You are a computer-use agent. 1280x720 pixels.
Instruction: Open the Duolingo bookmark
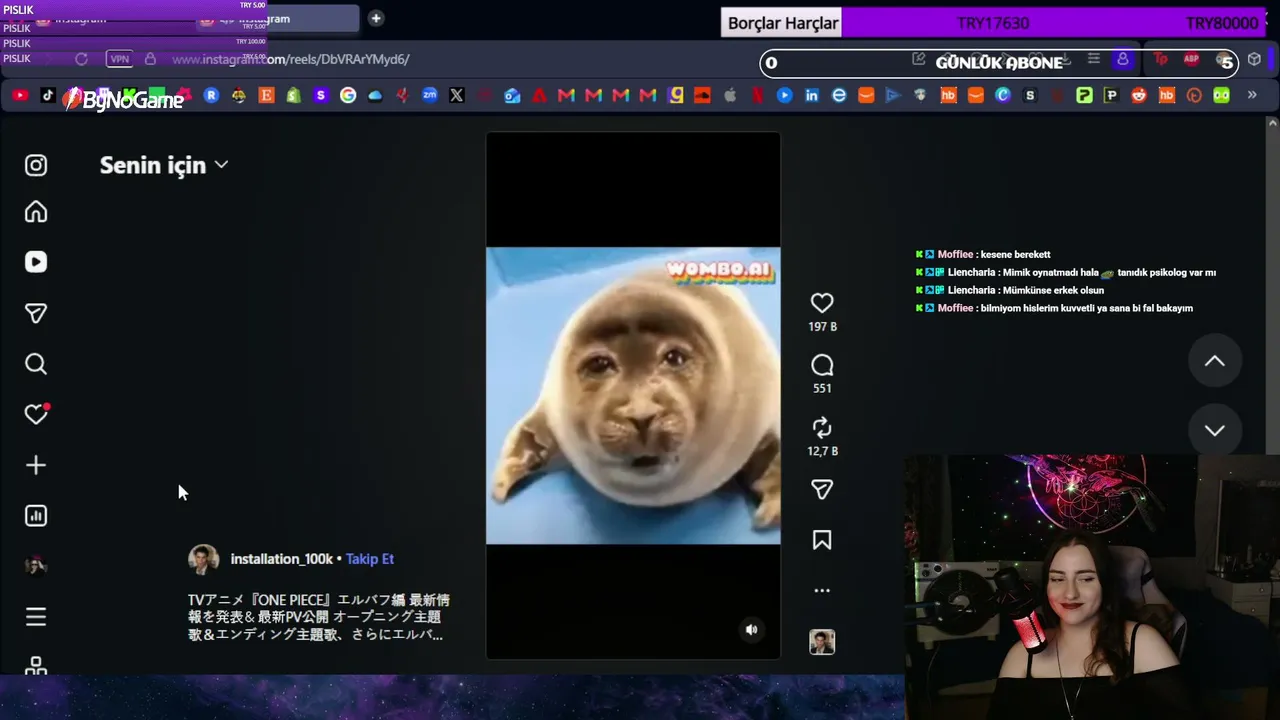[x=1221, y=95]
